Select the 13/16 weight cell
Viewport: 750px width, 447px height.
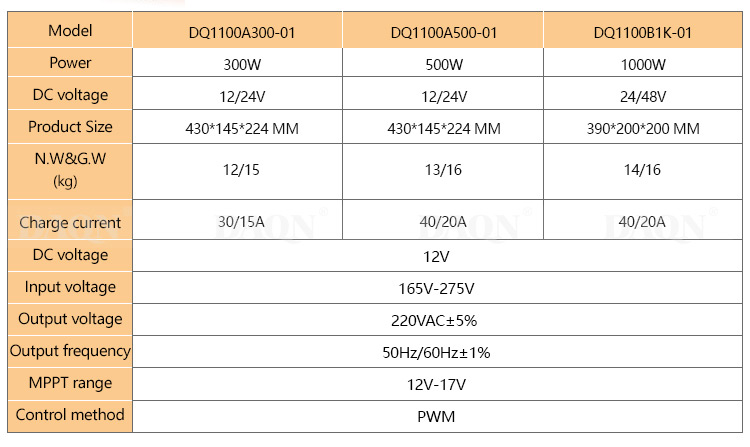pyautogui.click(x=443, y=172)
